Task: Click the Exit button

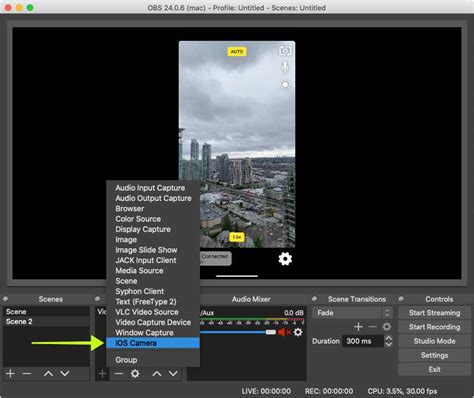Action: click(x=434, y=369)
